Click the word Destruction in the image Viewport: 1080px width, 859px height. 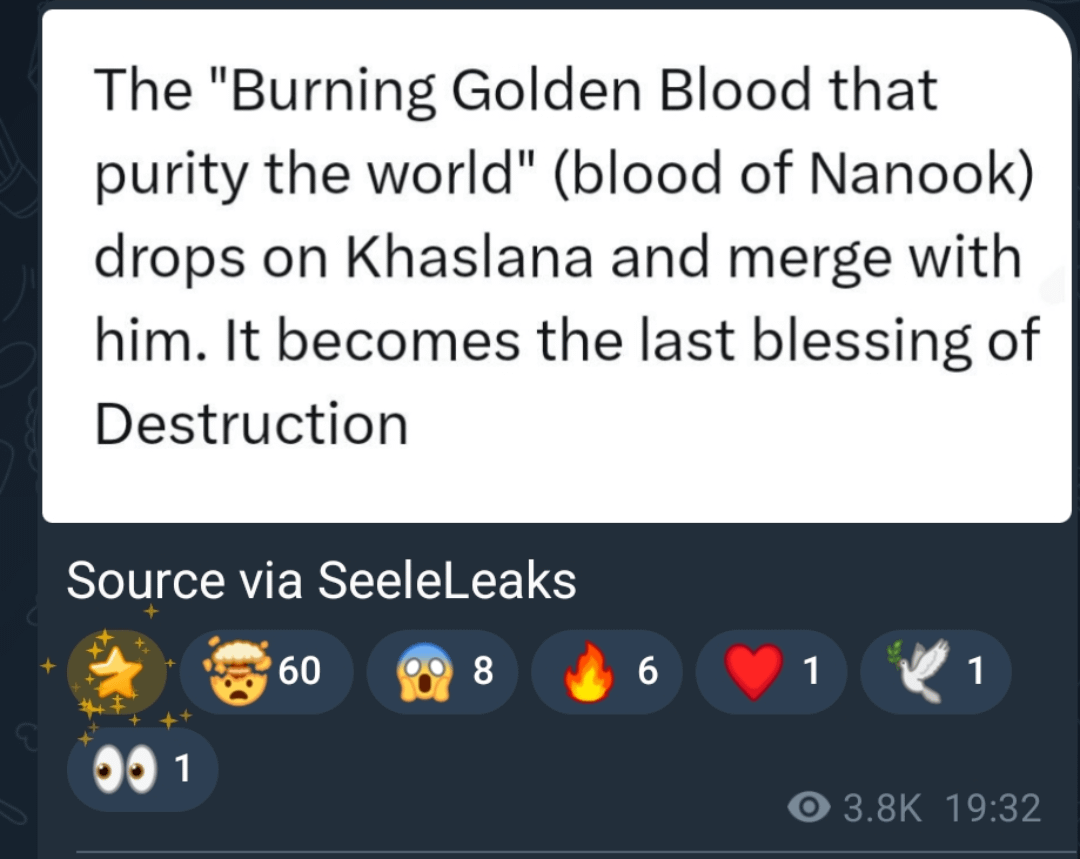[251, 425]
